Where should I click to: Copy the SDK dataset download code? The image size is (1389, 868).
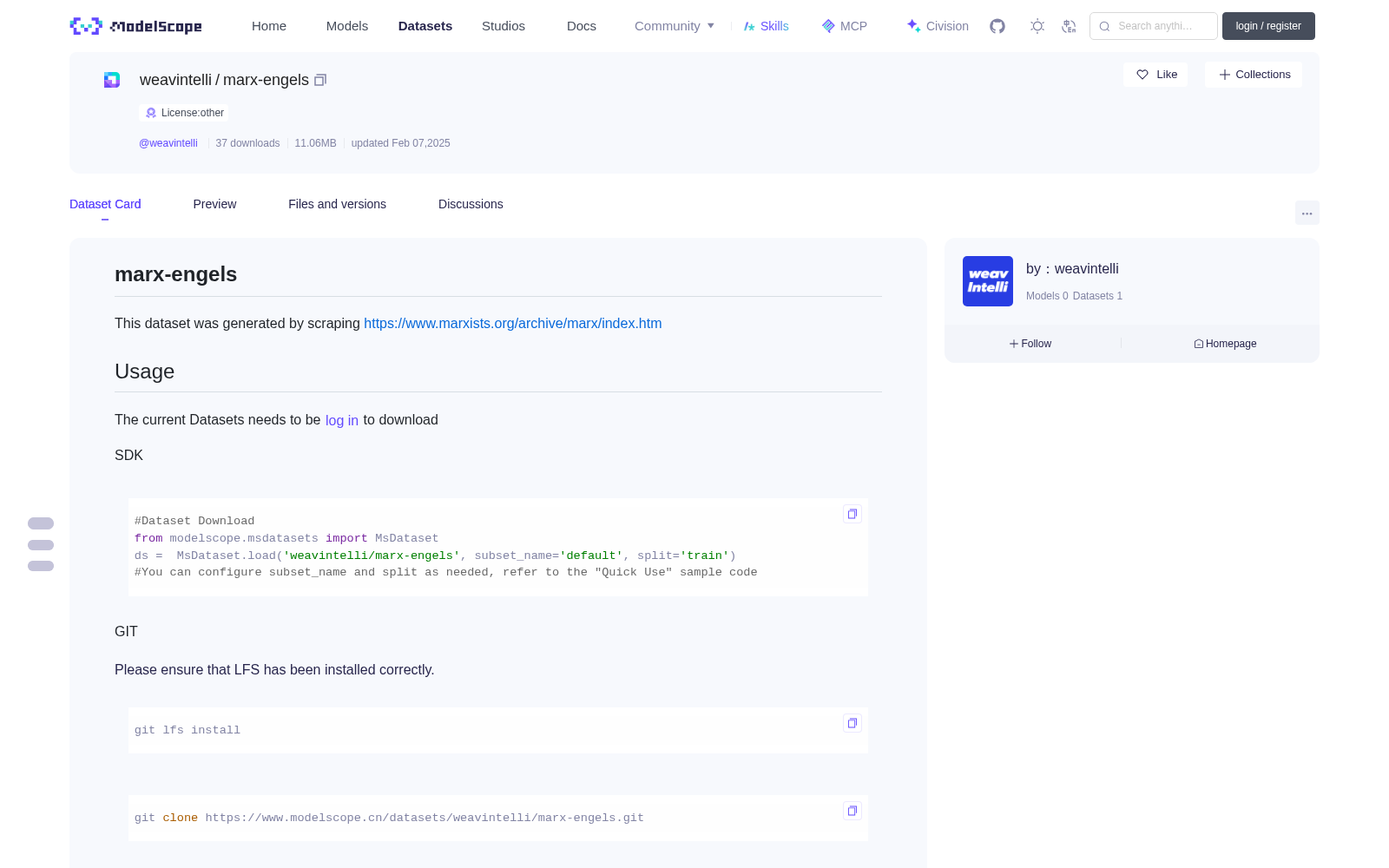pyautogui.click(x=852, y=514)
